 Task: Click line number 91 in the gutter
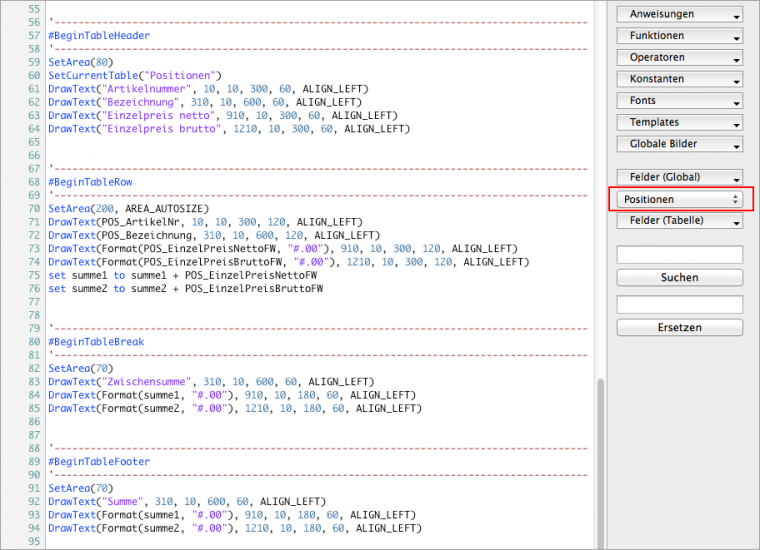click(34, 488)
